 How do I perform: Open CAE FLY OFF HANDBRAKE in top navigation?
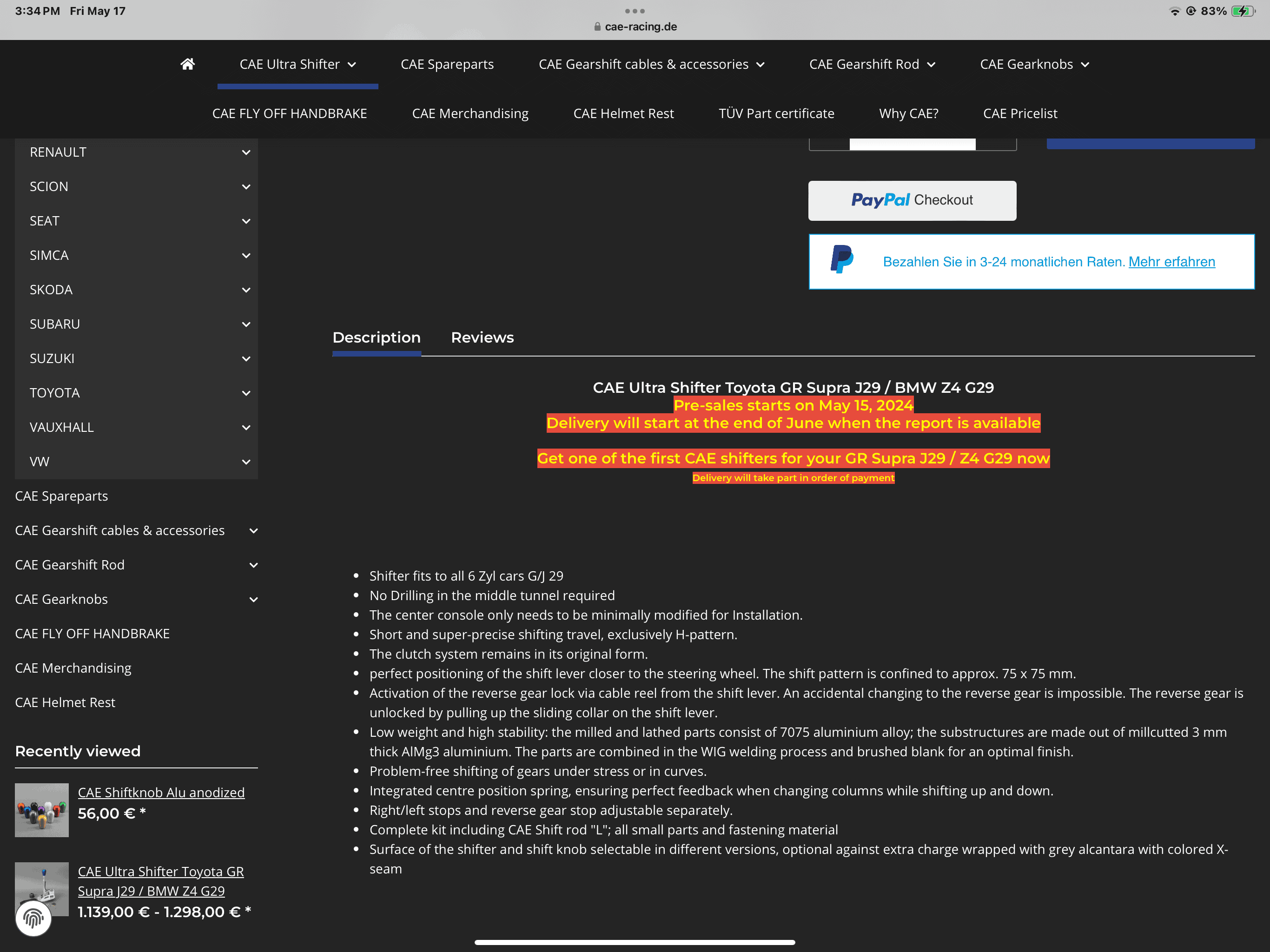289,114
